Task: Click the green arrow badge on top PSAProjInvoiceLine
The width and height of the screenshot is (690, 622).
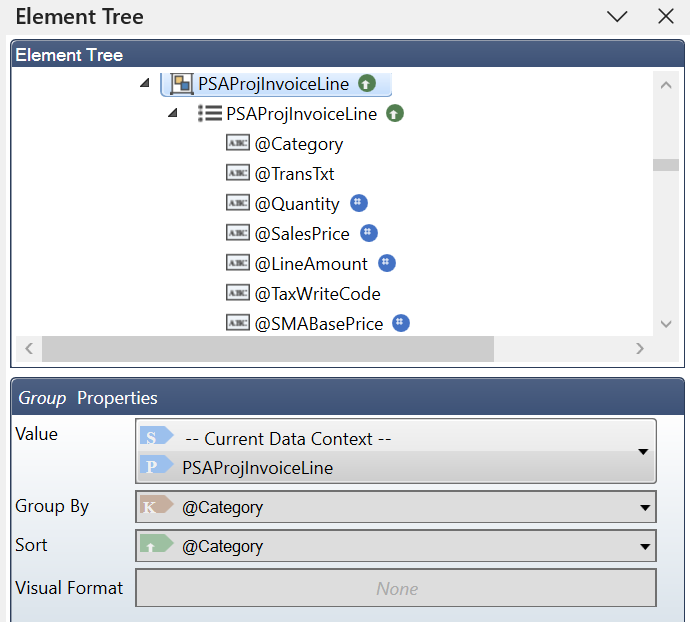Action: pos(366,84)
